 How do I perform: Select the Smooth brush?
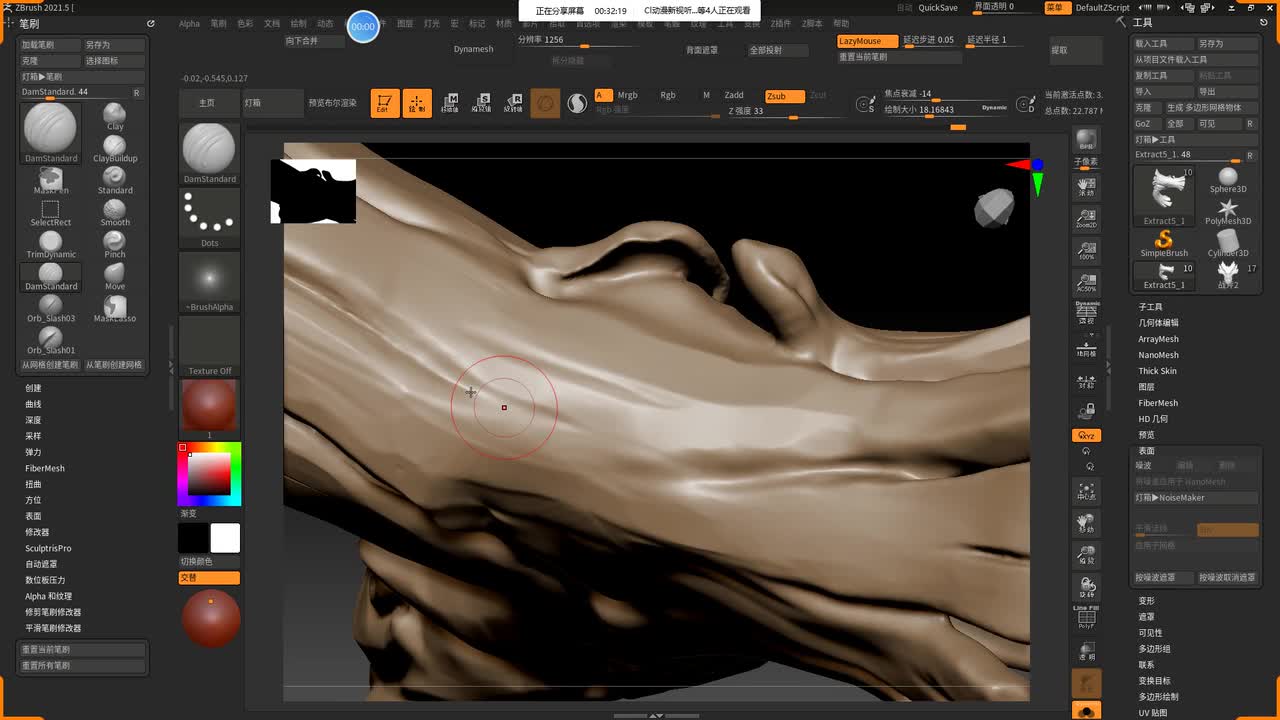pyautogui.click(x=115, y=212)
